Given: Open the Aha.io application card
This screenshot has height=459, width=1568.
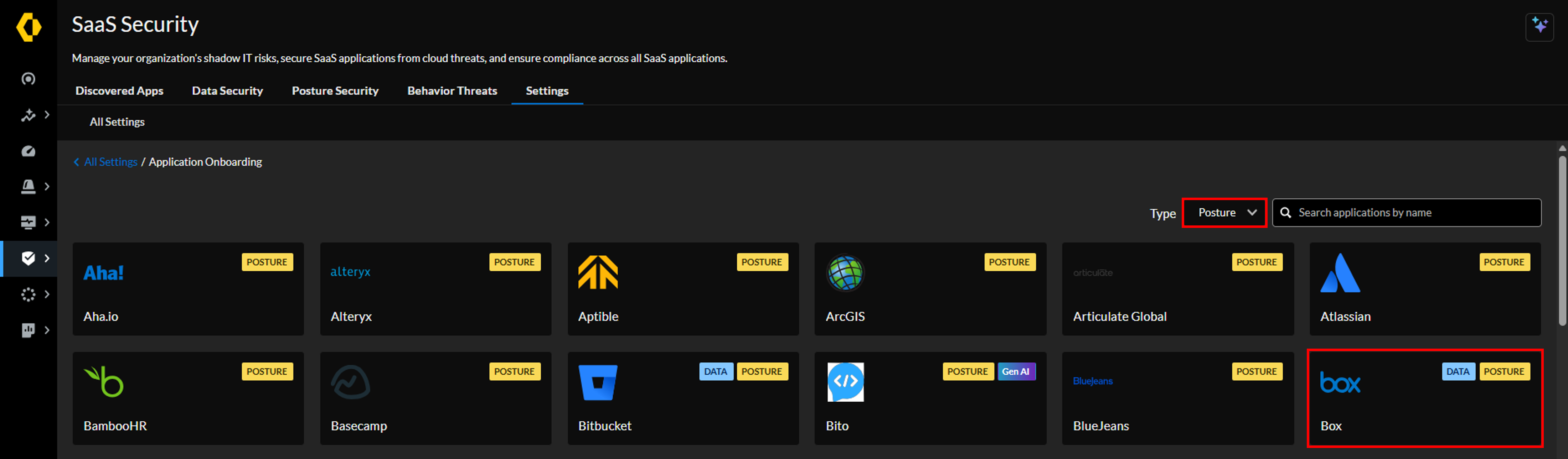Looking at the screenshot, I should pyautogui.click(x=188, y=289).
